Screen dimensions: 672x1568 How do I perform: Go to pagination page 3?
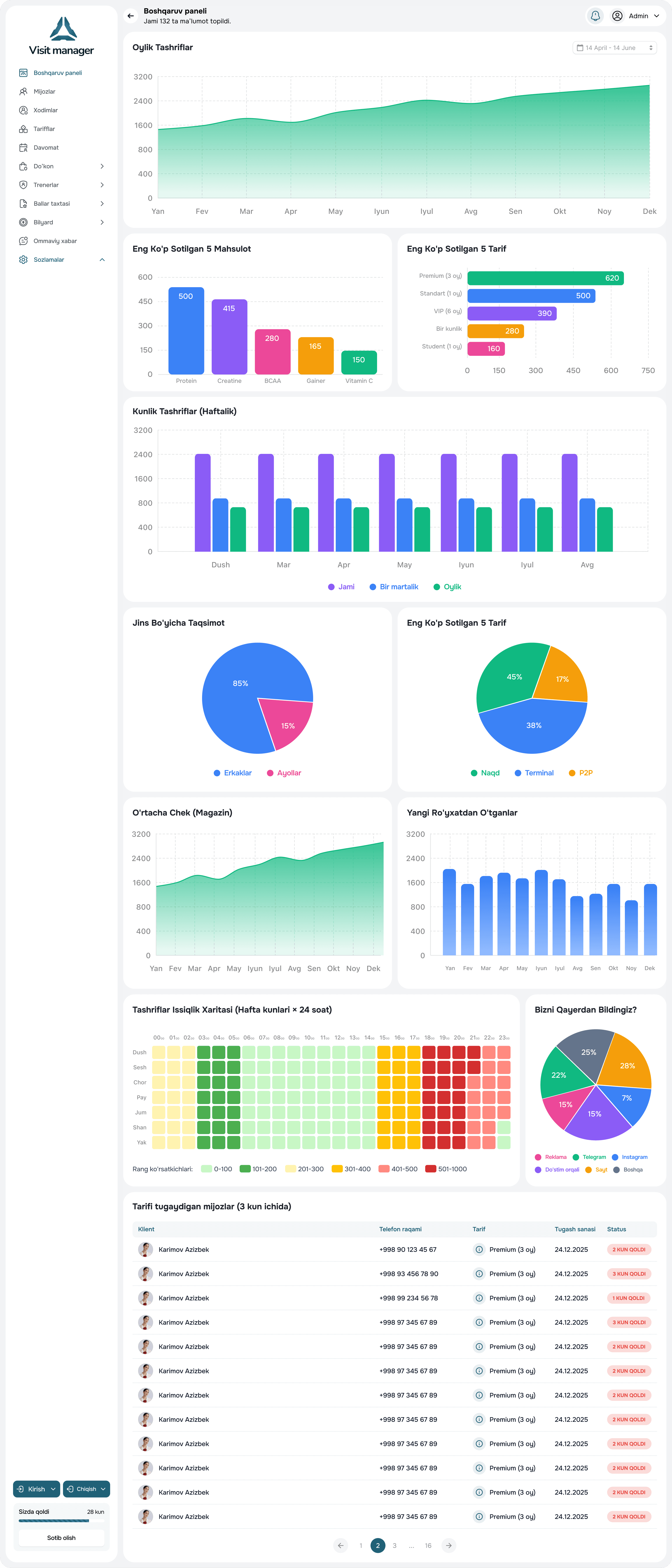395,1546
